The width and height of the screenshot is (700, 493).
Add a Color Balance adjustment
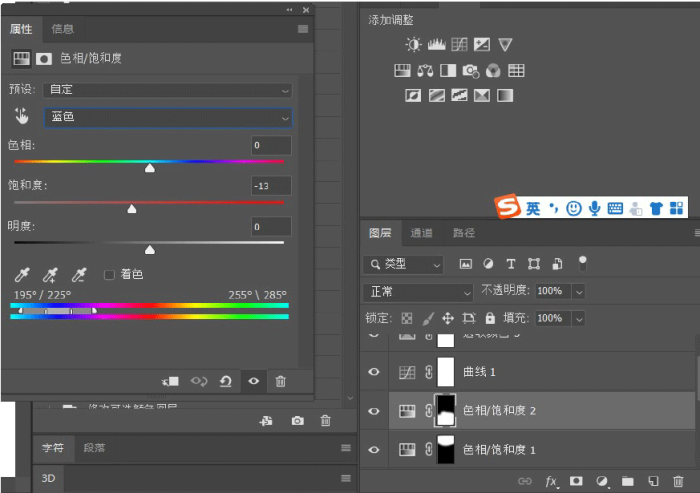[425, 71]
